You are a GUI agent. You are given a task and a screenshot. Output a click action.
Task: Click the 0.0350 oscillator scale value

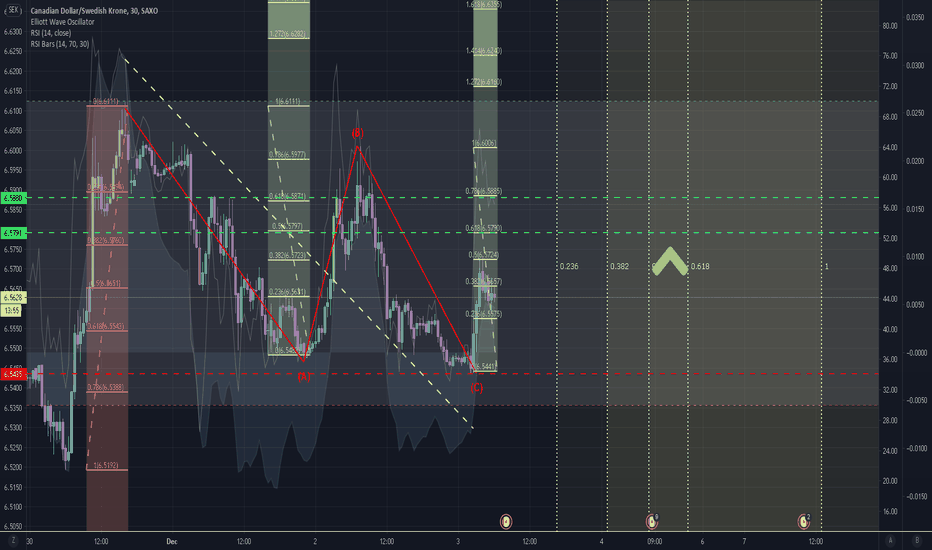(x=915, y=18)
